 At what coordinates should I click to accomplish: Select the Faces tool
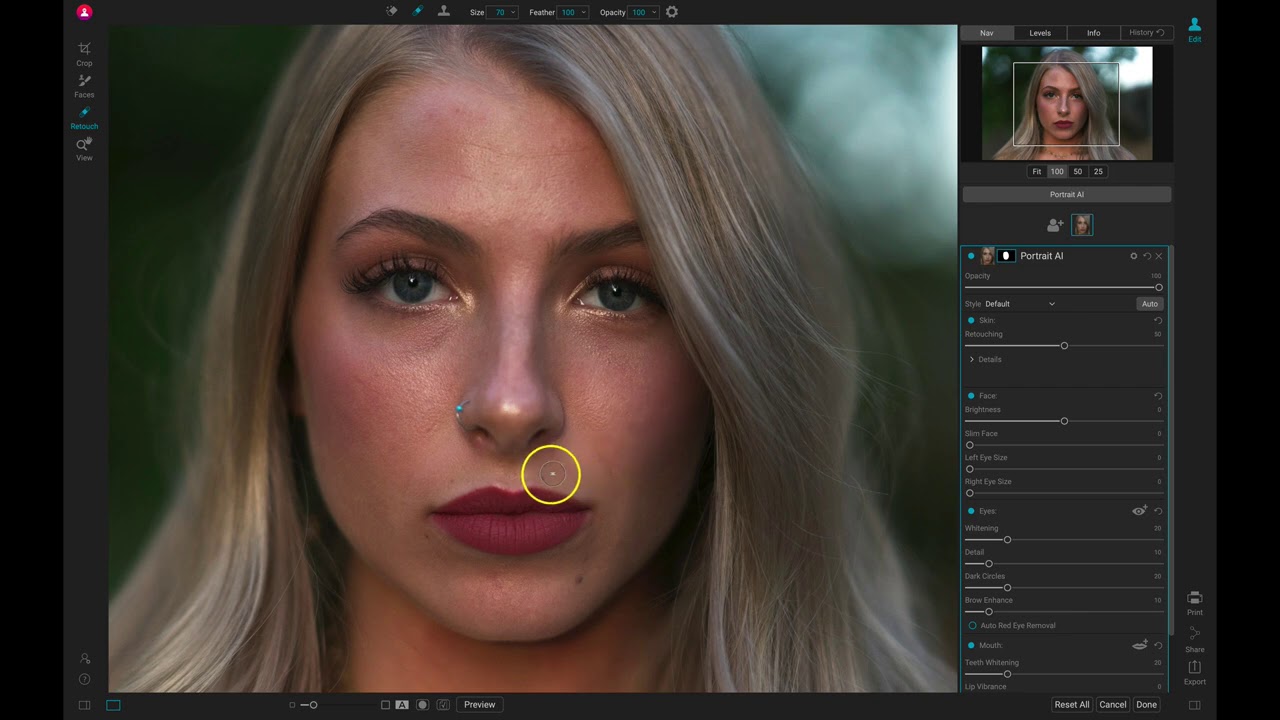tap(84, 86)
